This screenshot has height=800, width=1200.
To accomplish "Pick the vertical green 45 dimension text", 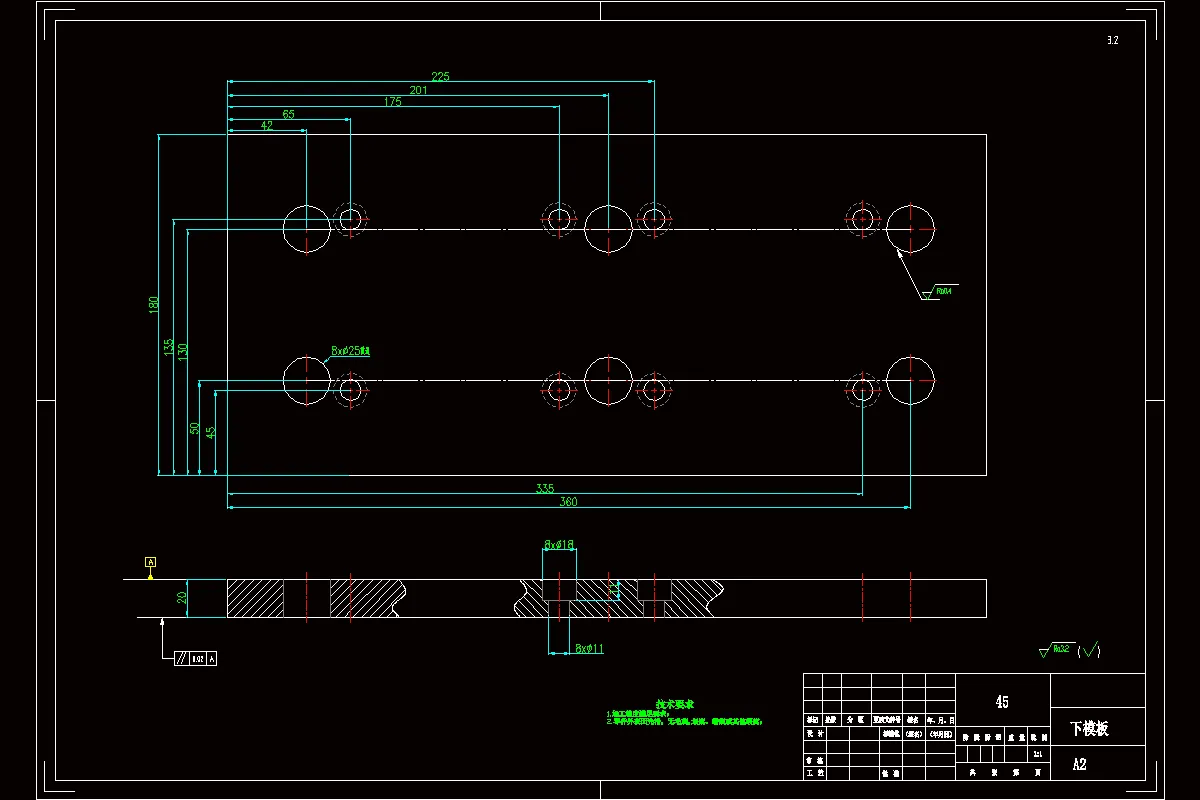I will click(x=210, y=432).
